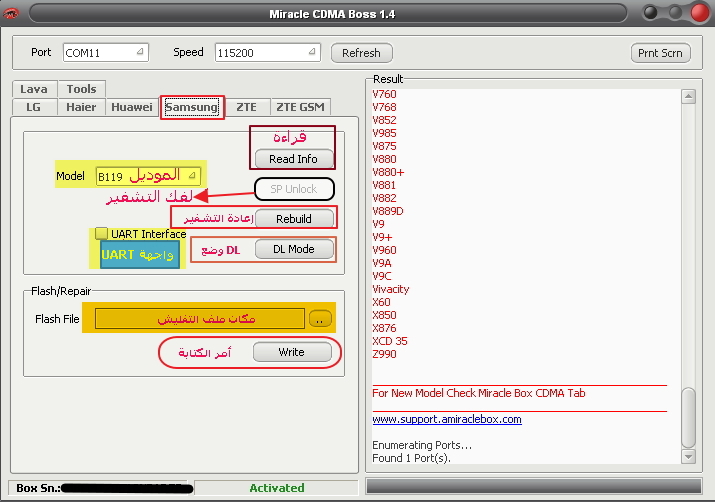Image resolution: width=715 pixels, height=502 pixels.
Task: Click the Box Sn. status field
Action: pos(99,488)
